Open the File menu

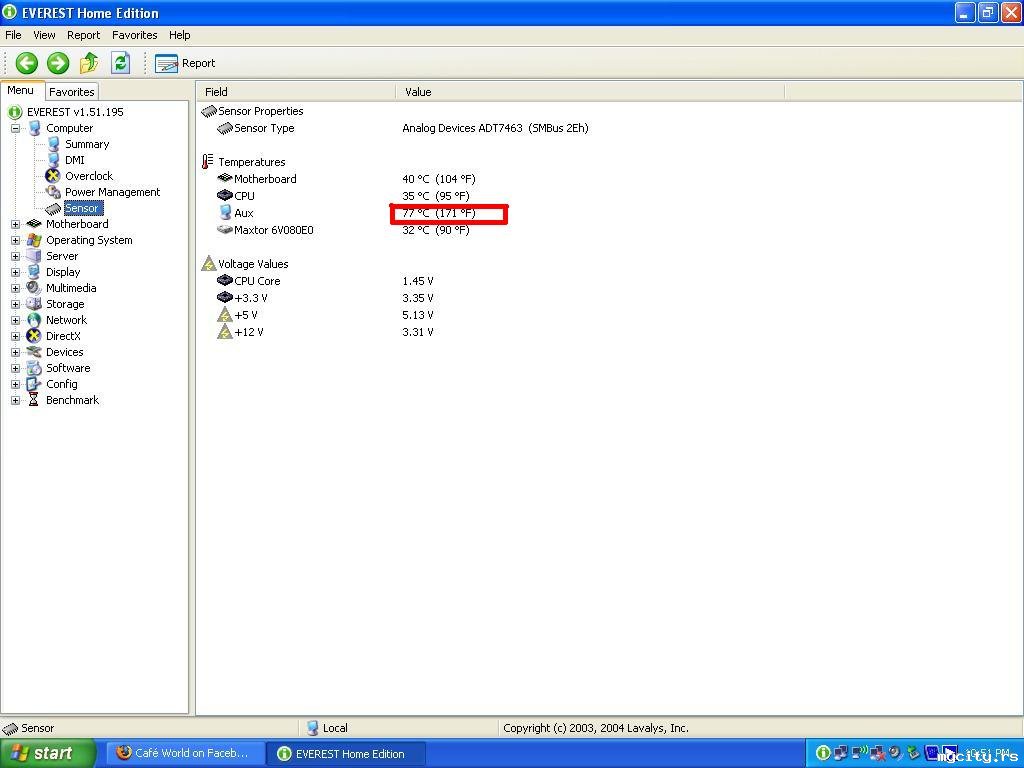[x=13, y=35]
